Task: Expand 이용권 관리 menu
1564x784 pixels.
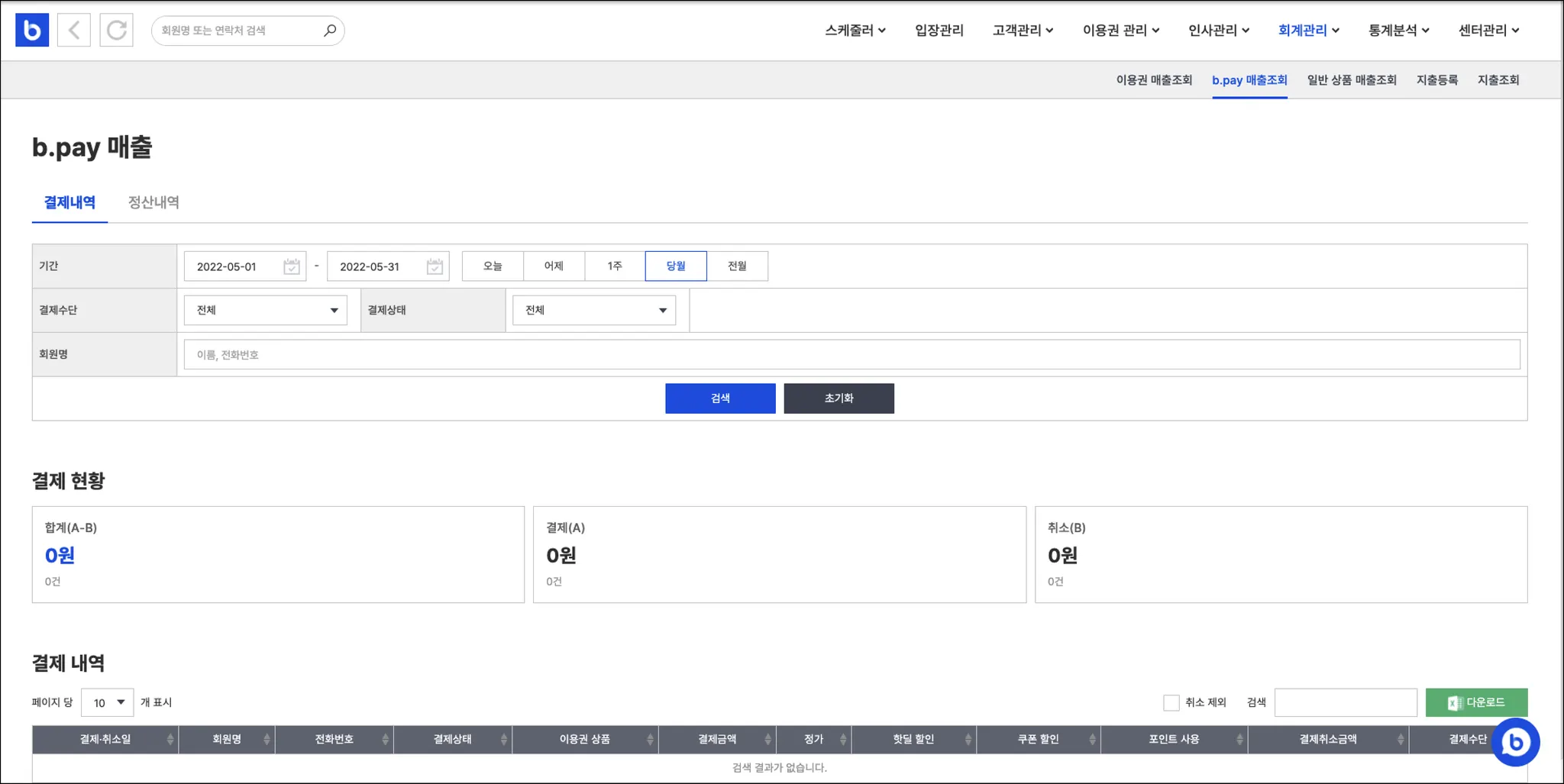Action: click(1121, 31)
